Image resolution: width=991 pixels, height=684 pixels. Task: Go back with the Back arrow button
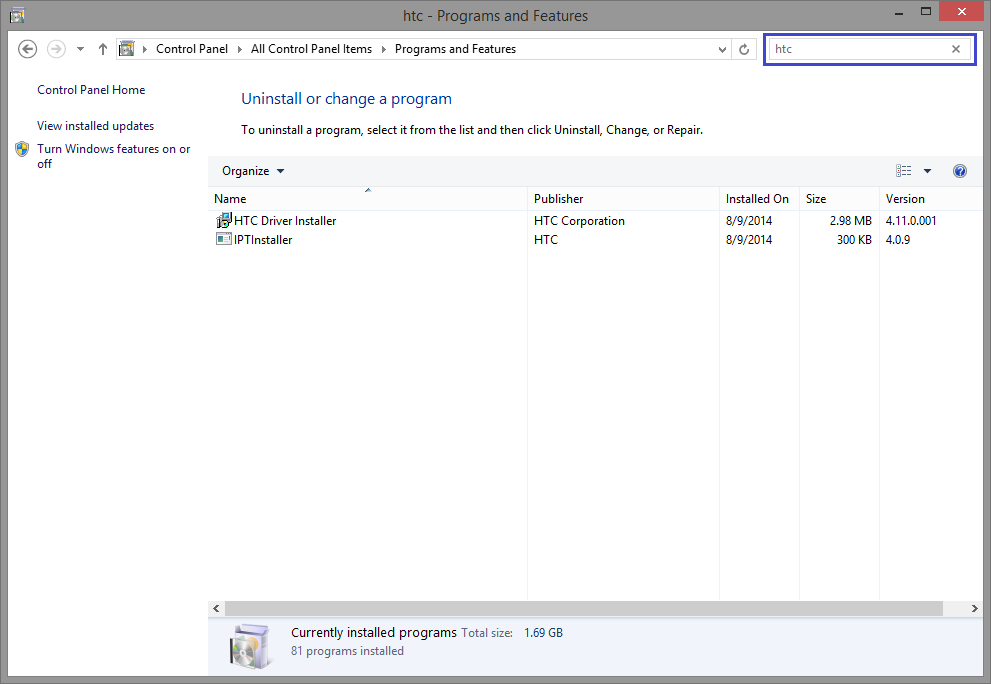click(x=27, y=49)
